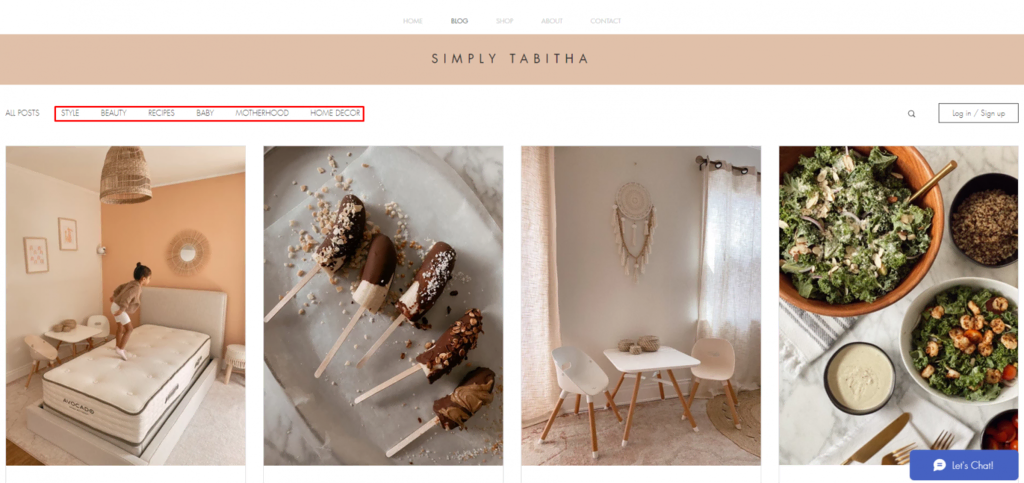
Task: Open the Let's Chat widget
Action: [x=963, y=465]
